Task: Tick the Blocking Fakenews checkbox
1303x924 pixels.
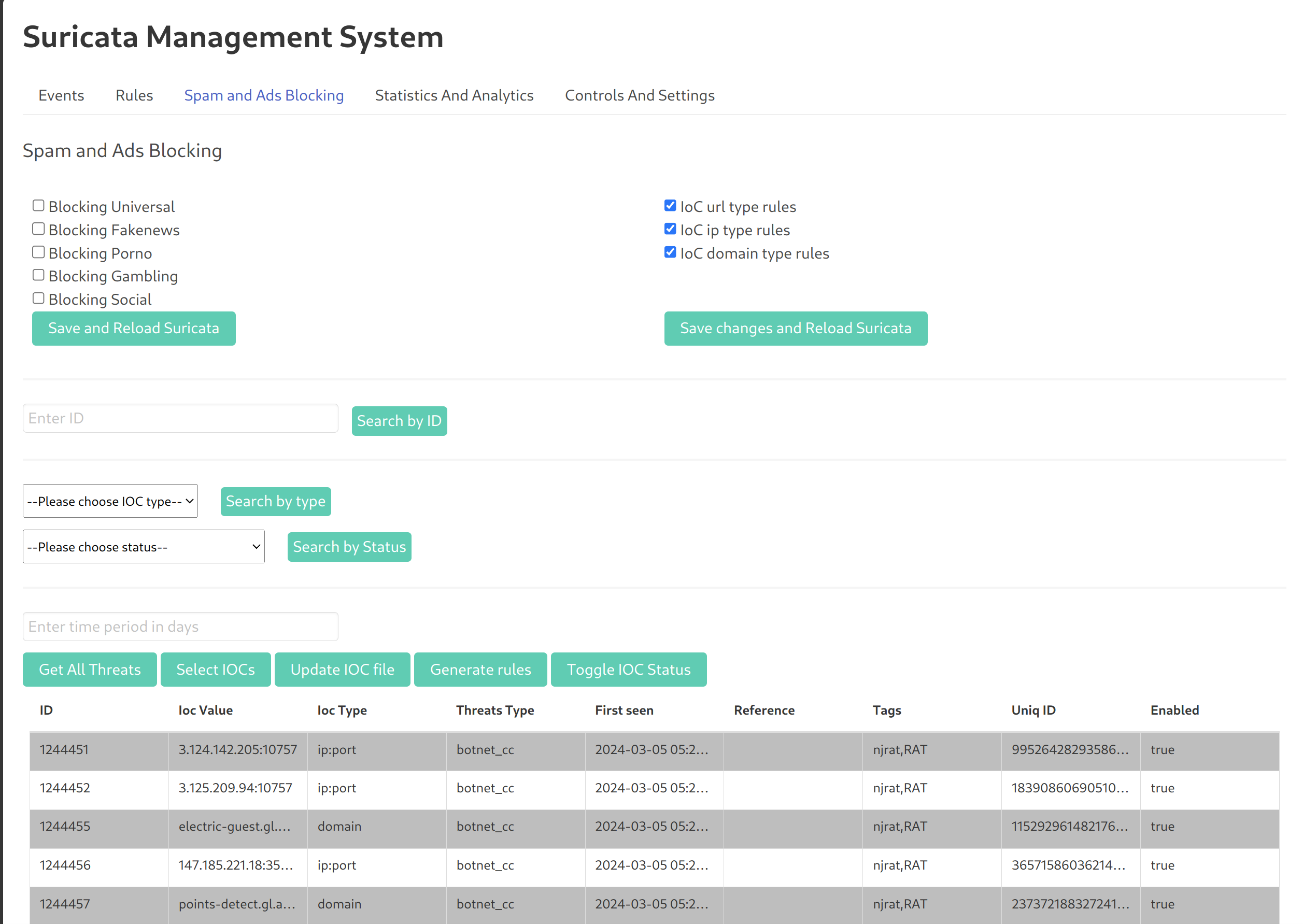Action: (38, 229)
